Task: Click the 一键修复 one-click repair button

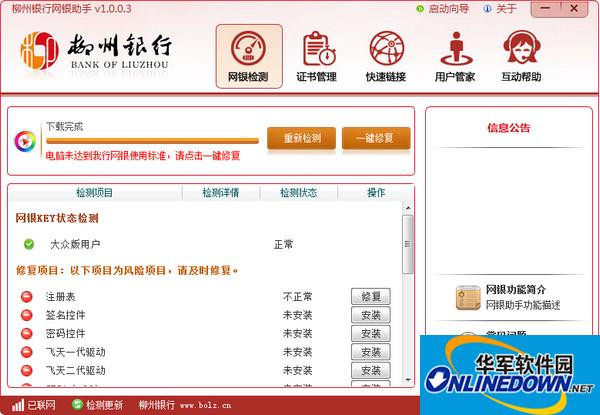Action: click(x=376, y=138)
